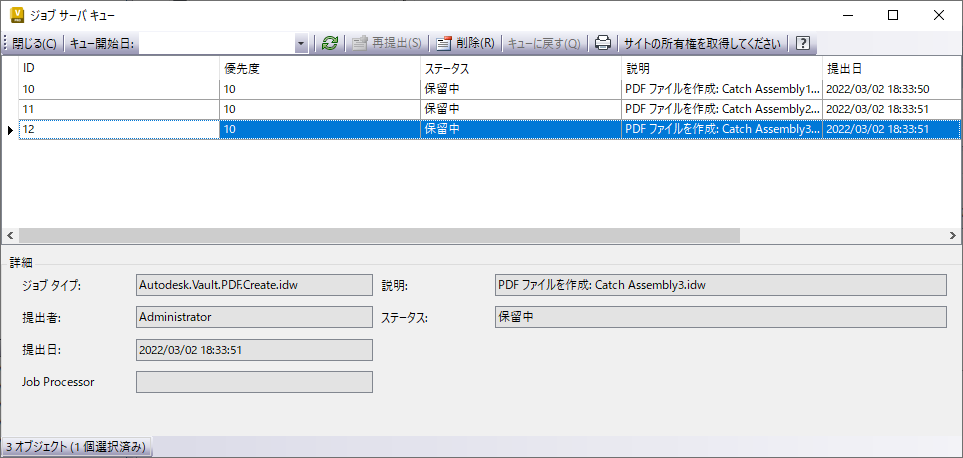Open the キュー開始日 dropdown arrow

click(x=301, y=44)
